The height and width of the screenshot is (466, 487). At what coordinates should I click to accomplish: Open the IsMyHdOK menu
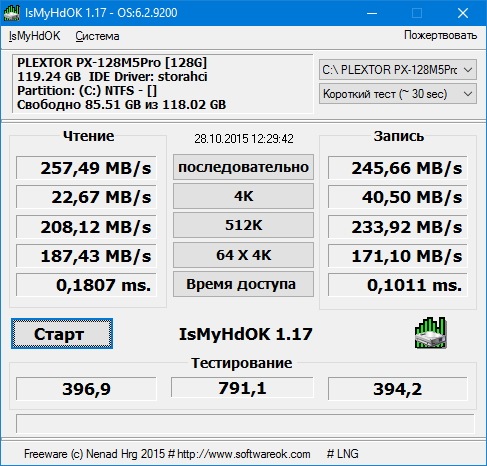[x=34, y=36]
